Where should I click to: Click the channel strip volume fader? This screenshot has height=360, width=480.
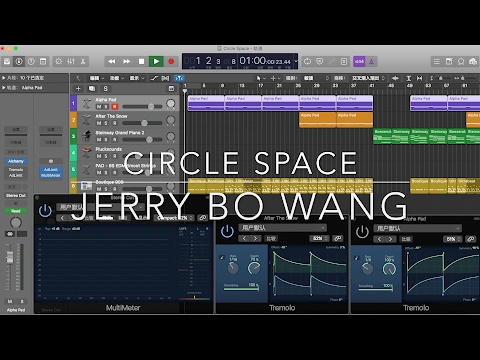pos(10,257)
